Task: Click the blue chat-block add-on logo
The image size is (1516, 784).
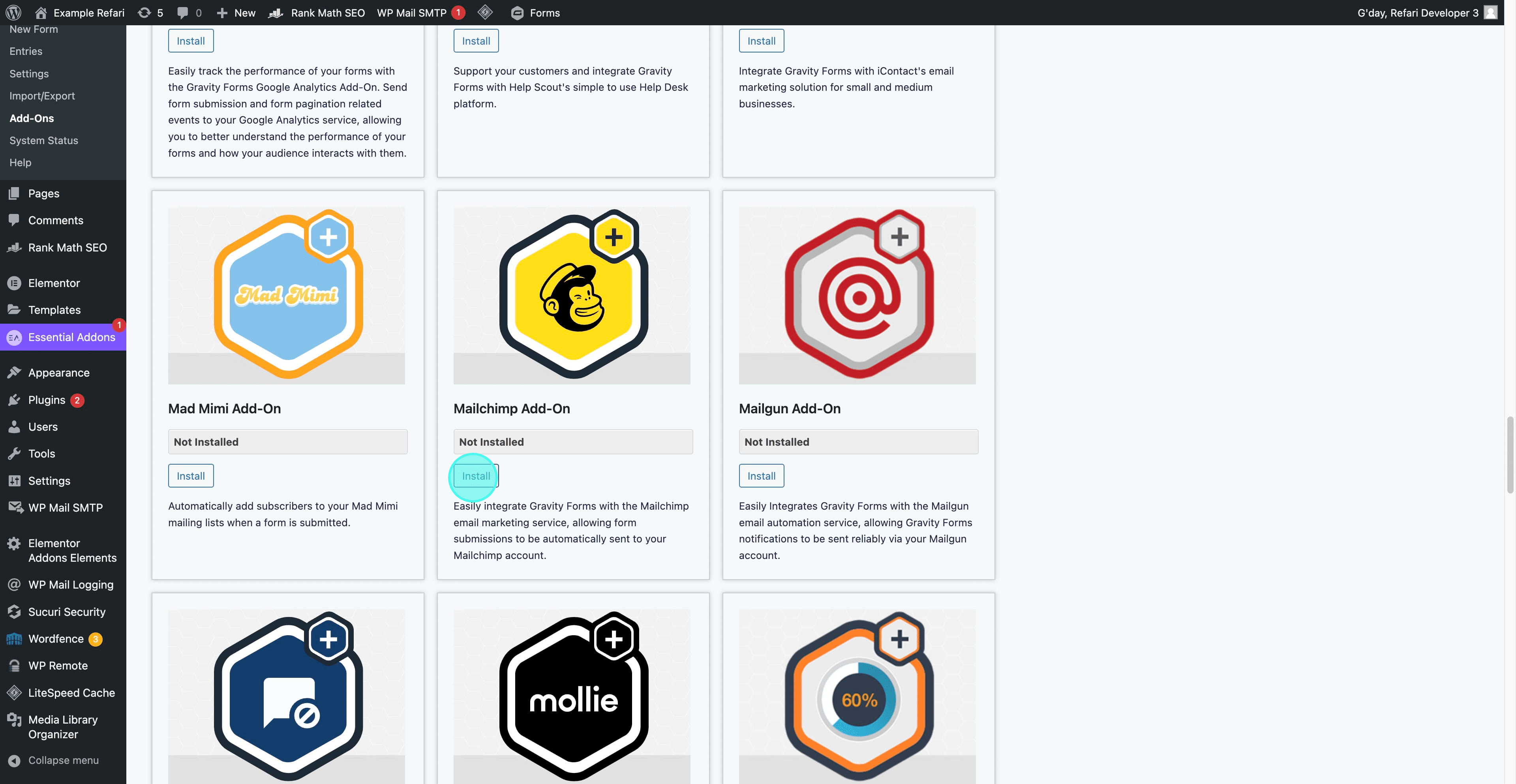Action: coord(287,696)
